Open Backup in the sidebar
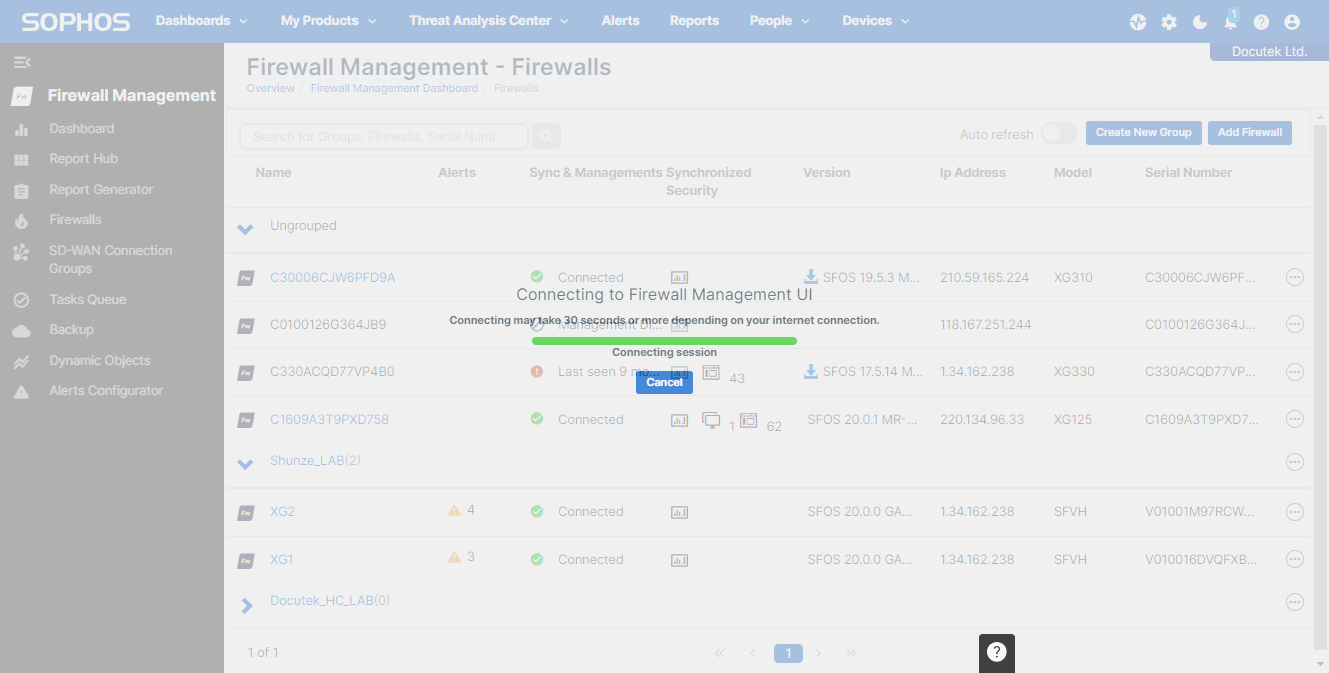 [x=71, y=329]
